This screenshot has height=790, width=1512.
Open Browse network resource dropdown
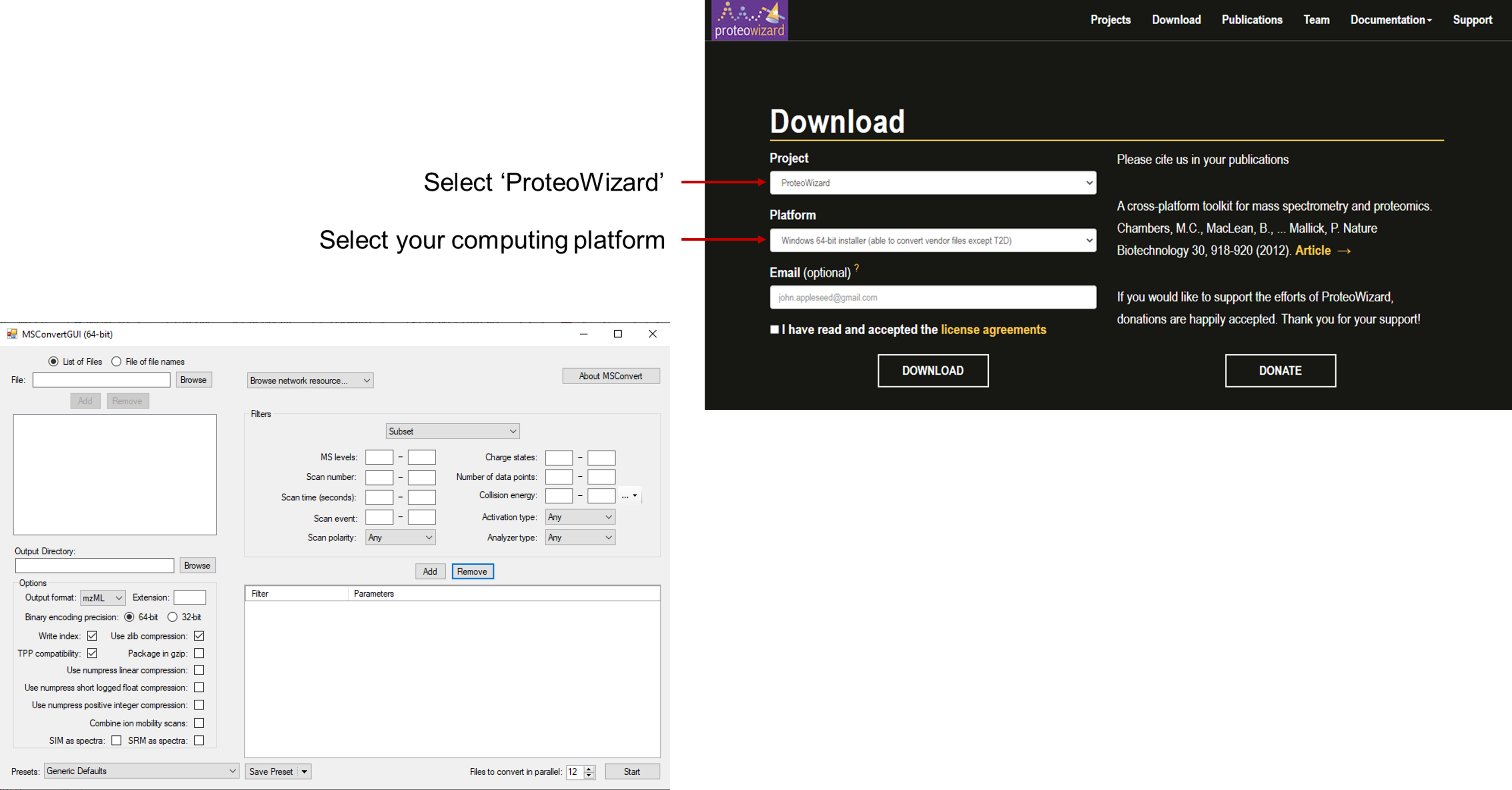point(310,381)
